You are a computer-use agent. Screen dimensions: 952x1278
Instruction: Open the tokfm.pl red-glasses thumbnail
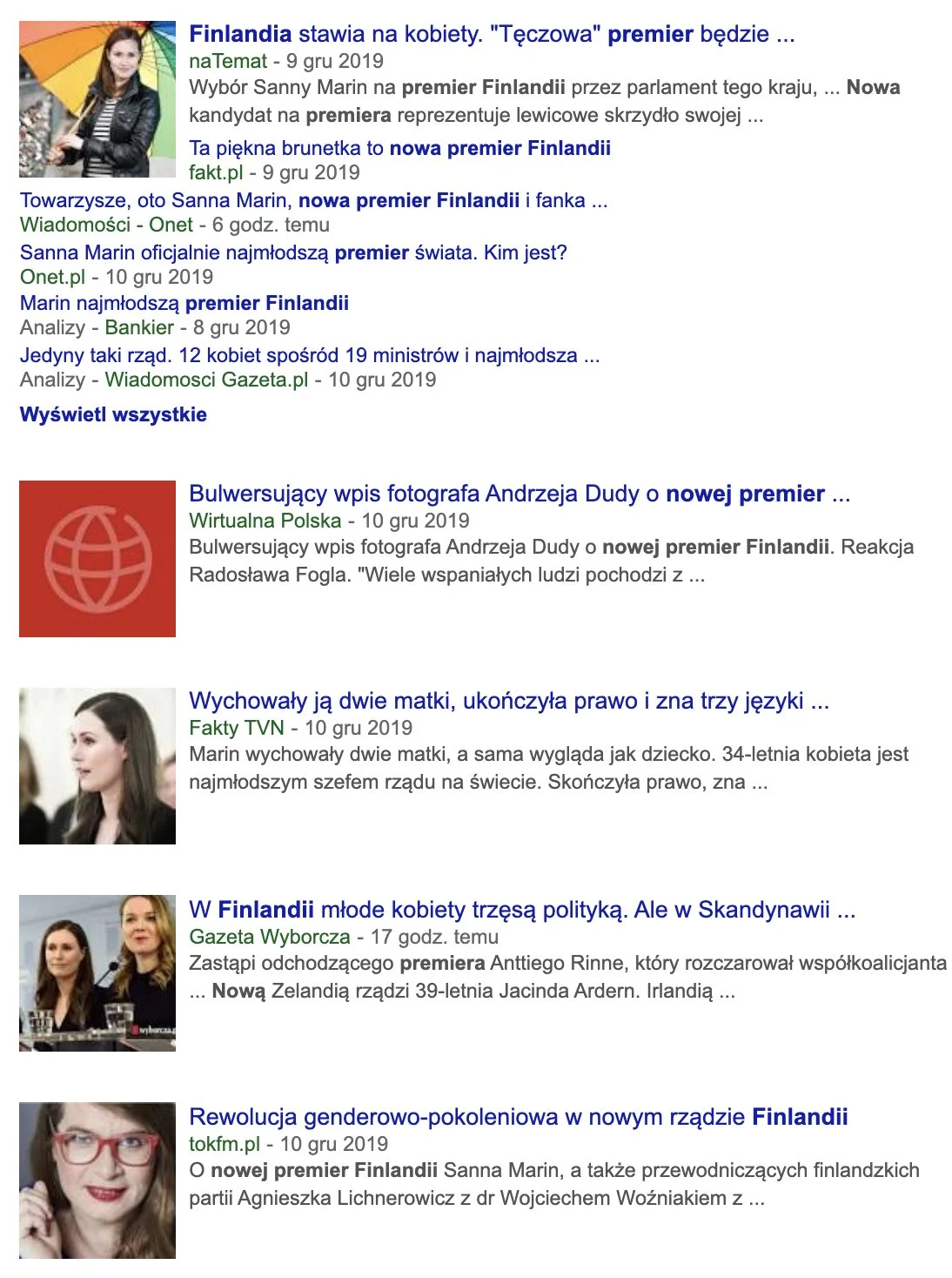click(x=97, y=1180)
